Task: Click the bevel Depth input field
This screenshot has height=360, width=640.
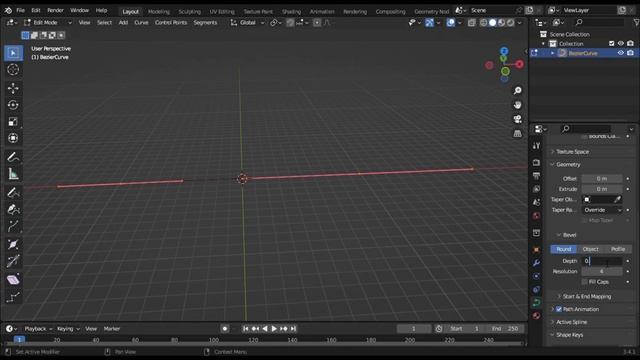Action: point(602,261)
